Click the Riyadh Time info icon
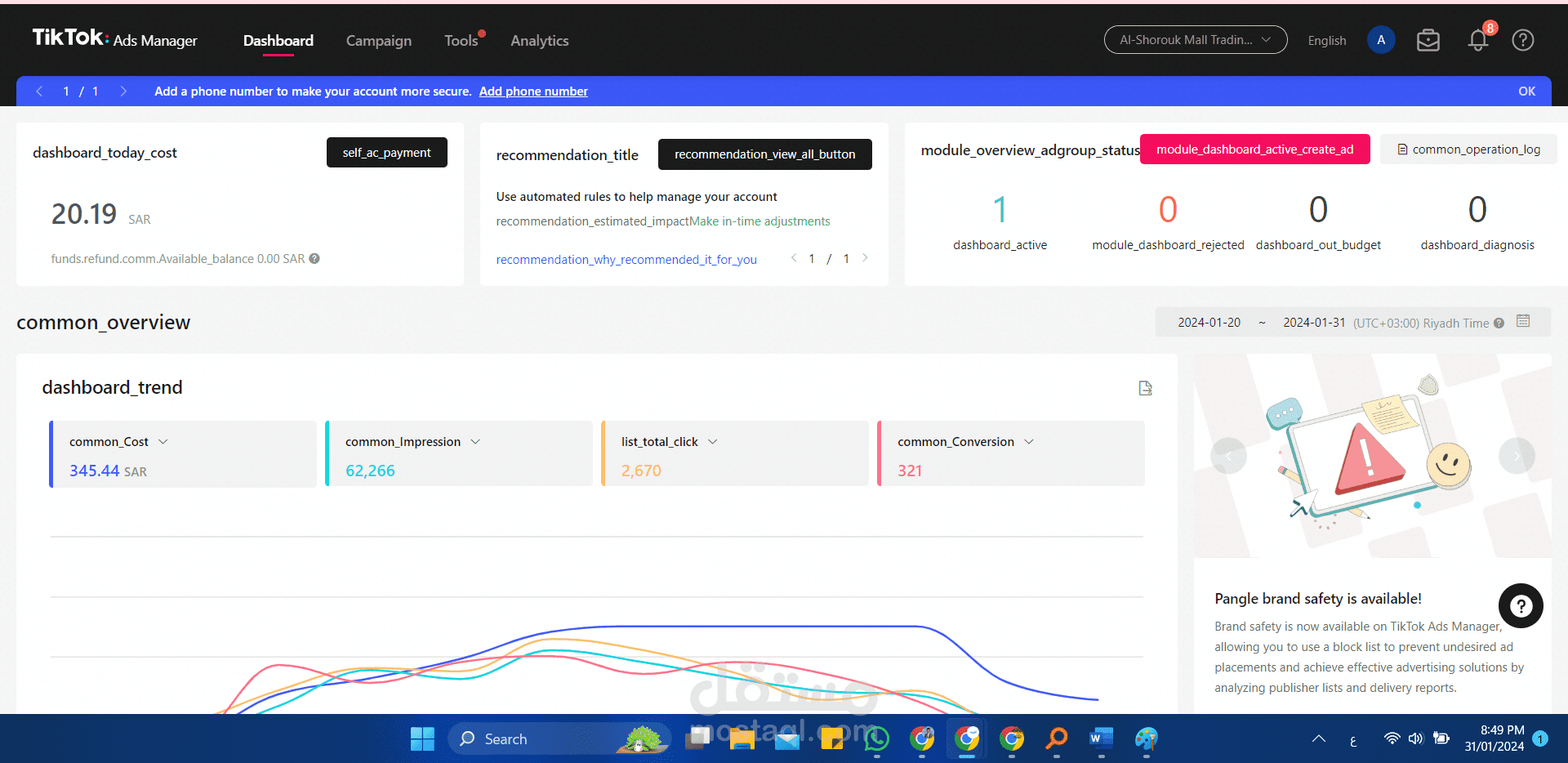Screen dimensions: 1568x763 coord(1499,323)
